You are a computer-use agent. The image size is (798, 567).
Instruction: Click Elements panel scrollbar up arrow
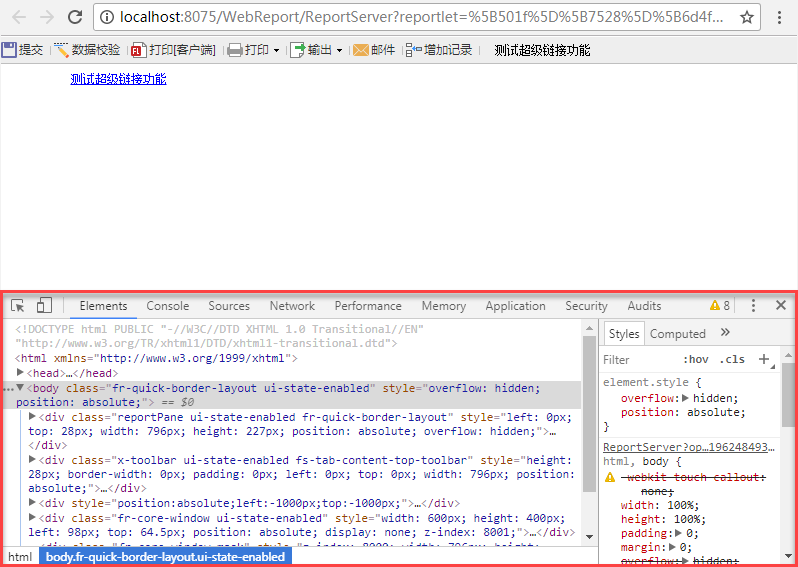point(589,329)
